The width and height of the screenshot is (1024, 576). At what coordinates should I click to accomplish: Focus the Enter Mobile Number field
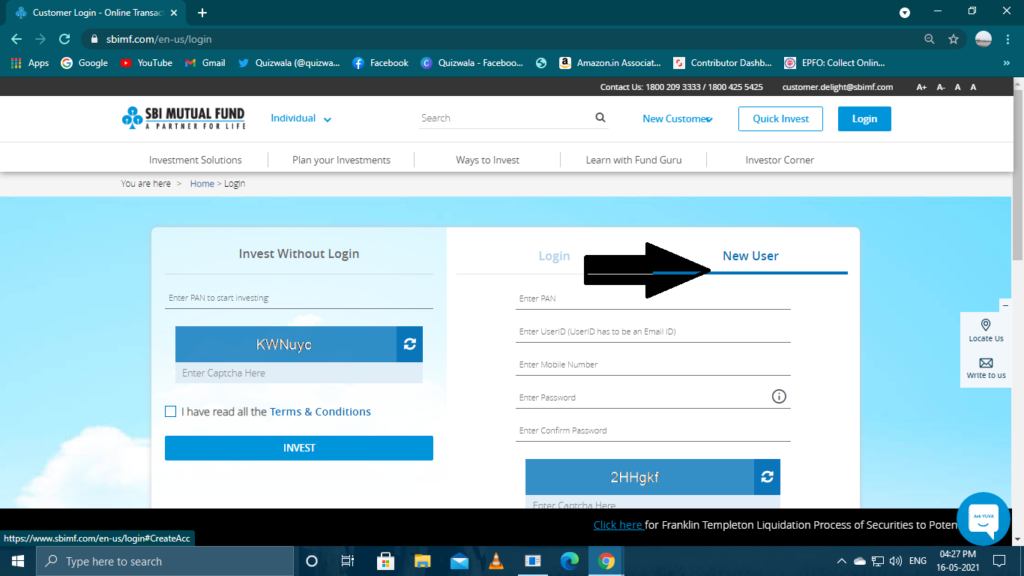click(x=653, y=364)
